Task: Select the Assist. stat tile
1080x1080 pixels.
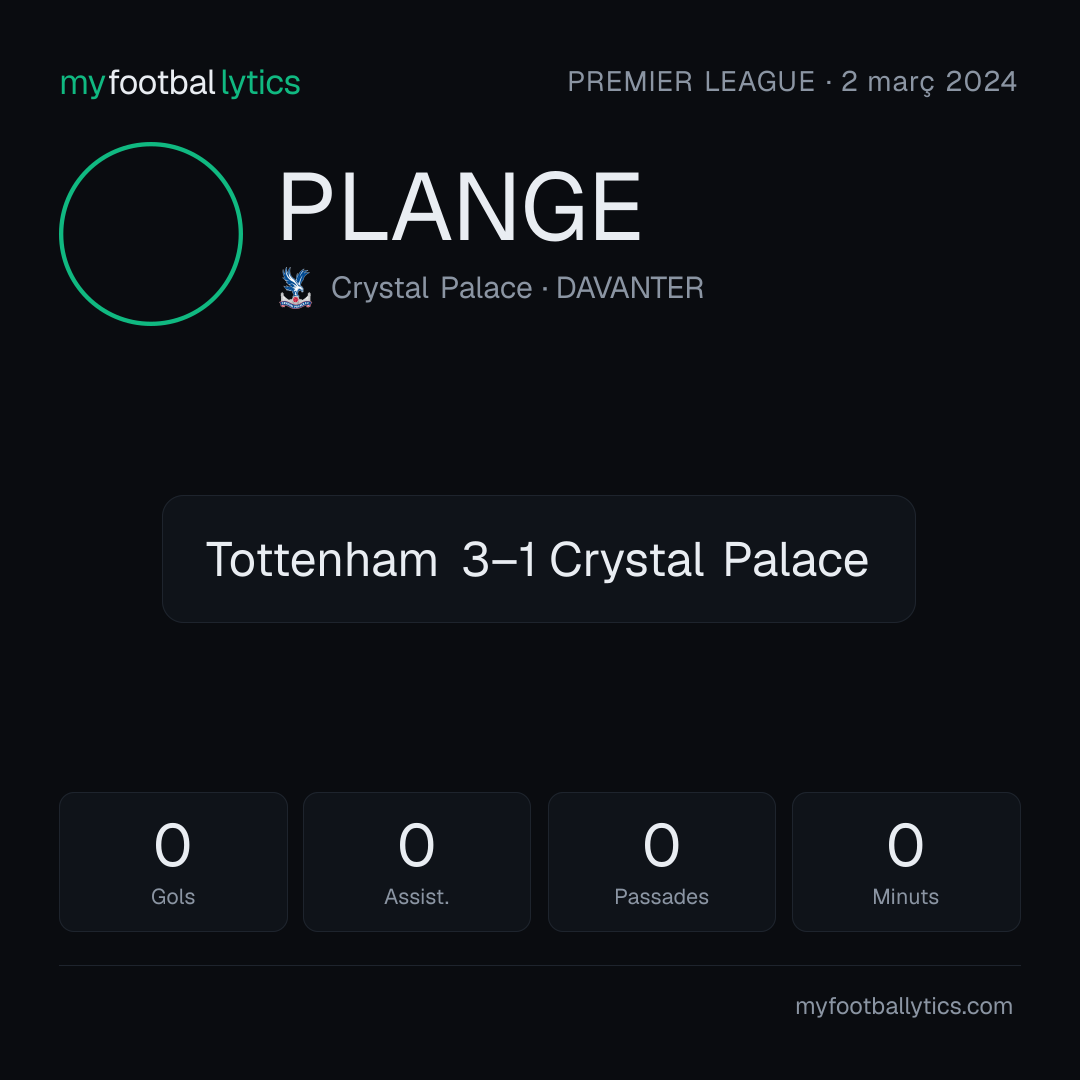Action: pos(417,862)
